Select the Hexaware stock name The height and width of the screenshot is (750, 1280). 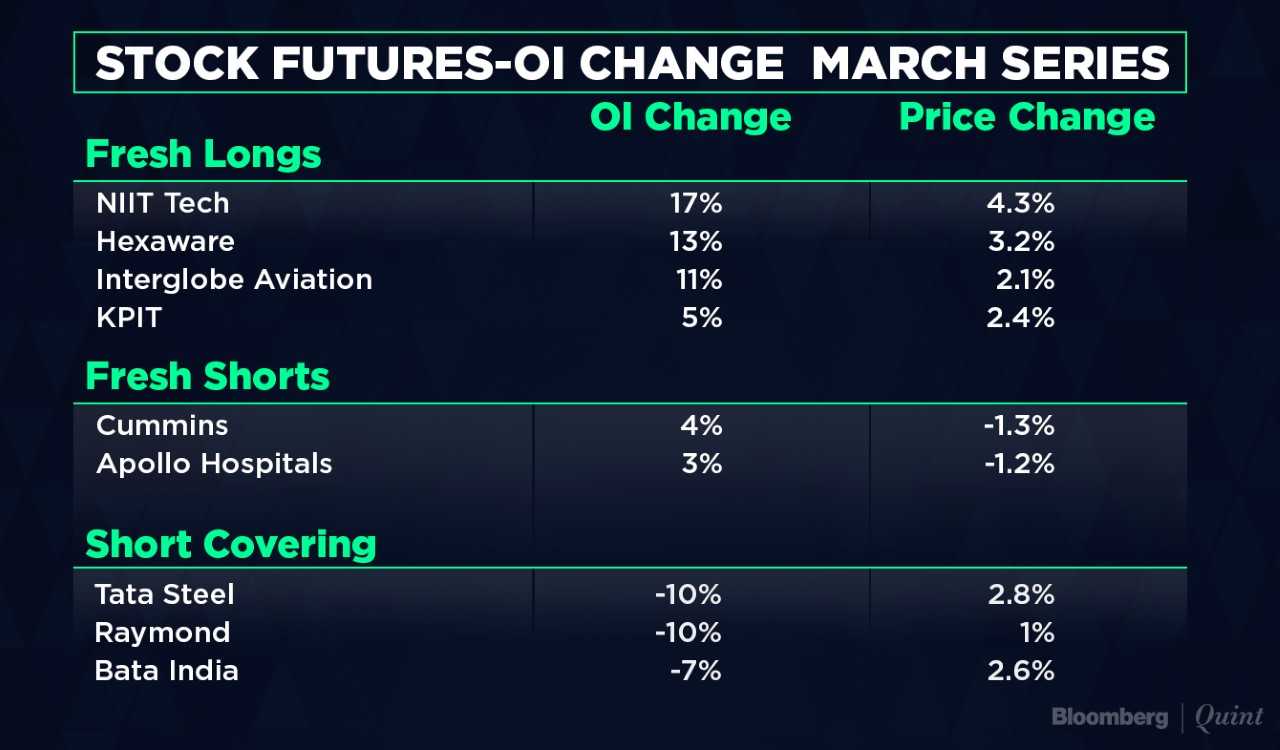165,241
